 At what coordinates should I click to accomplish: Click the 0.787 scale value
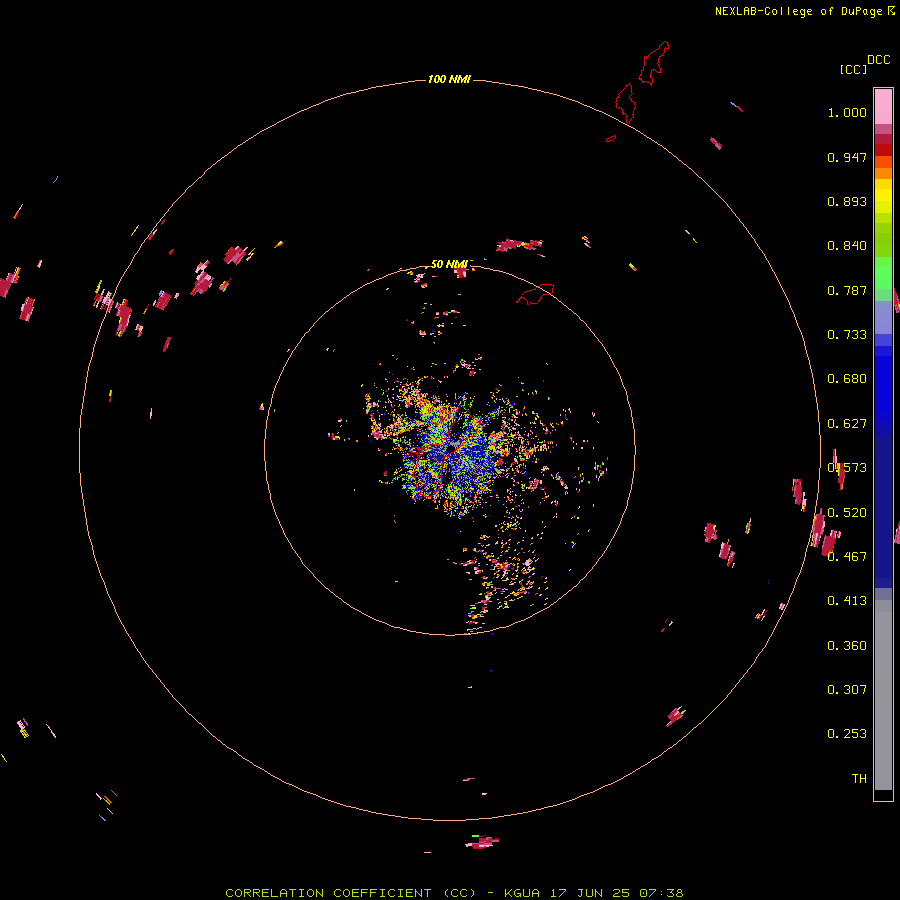coord(847,290)
